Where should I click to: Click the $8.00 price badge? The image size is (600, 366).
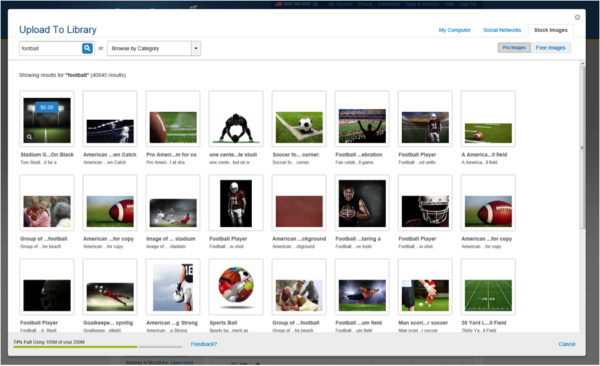coord(47,108)
